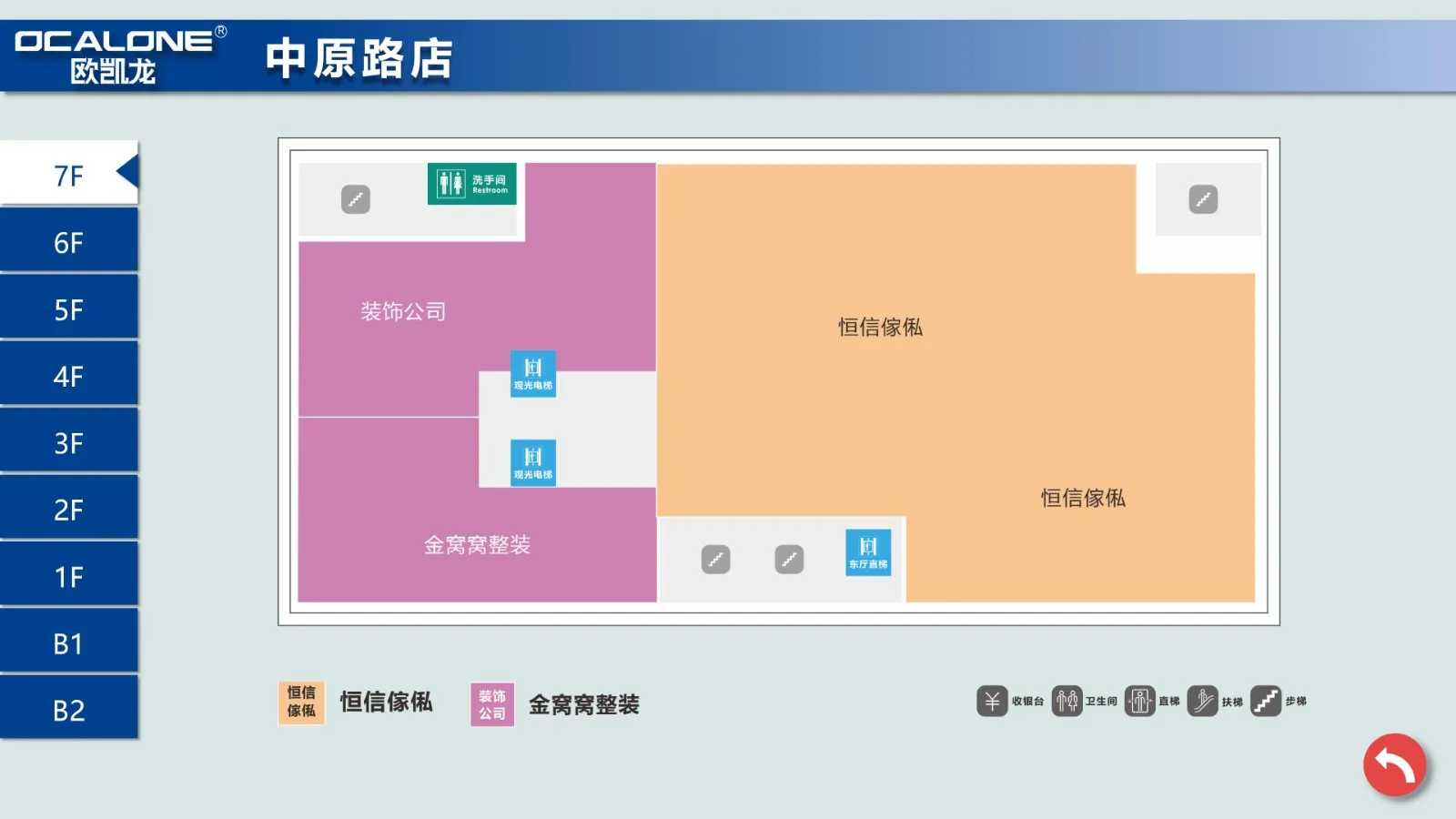1456x819 pixels.
Task: Tap the upper 恒信傢俬 label on the map
Action: point(880,328)
